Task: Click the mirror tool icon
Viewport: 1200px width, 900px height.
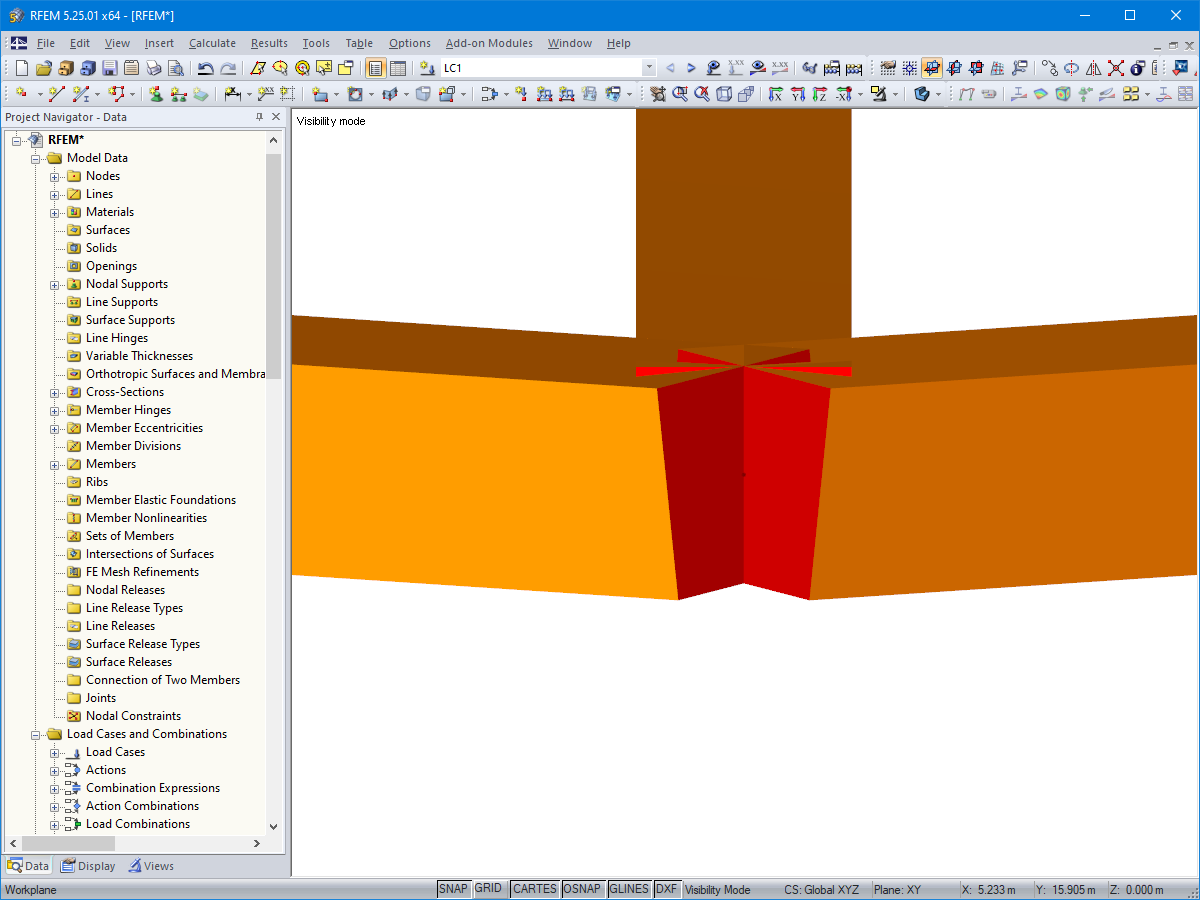Action: [x=1093, y=68]
